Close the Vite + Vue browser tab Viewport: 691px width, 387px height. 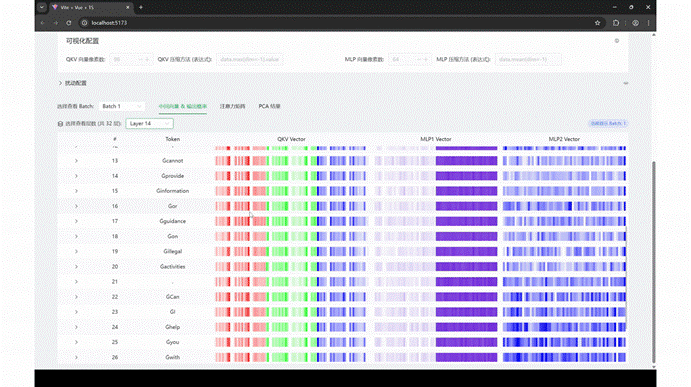(x=128, y=7)
